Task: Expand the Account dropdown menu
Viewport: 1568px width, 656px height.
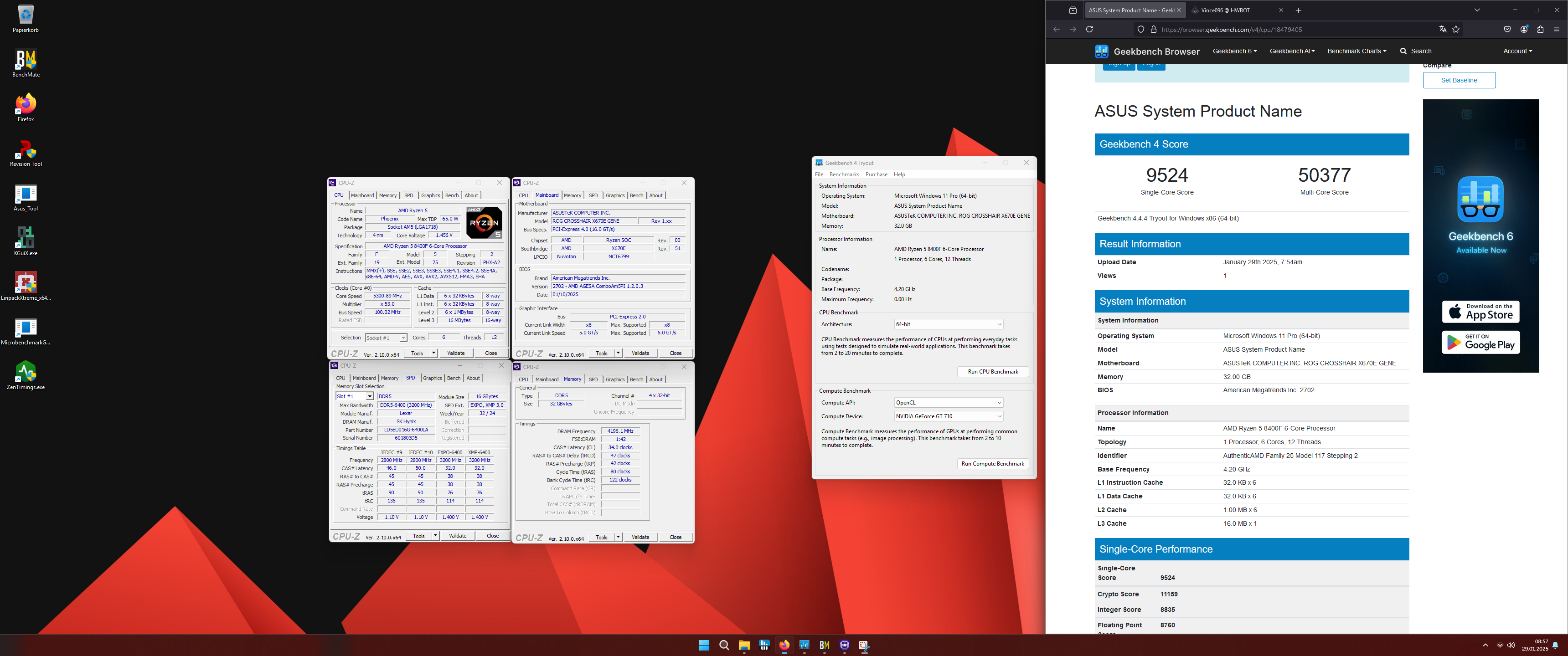Action: (x=1517, y=51)
